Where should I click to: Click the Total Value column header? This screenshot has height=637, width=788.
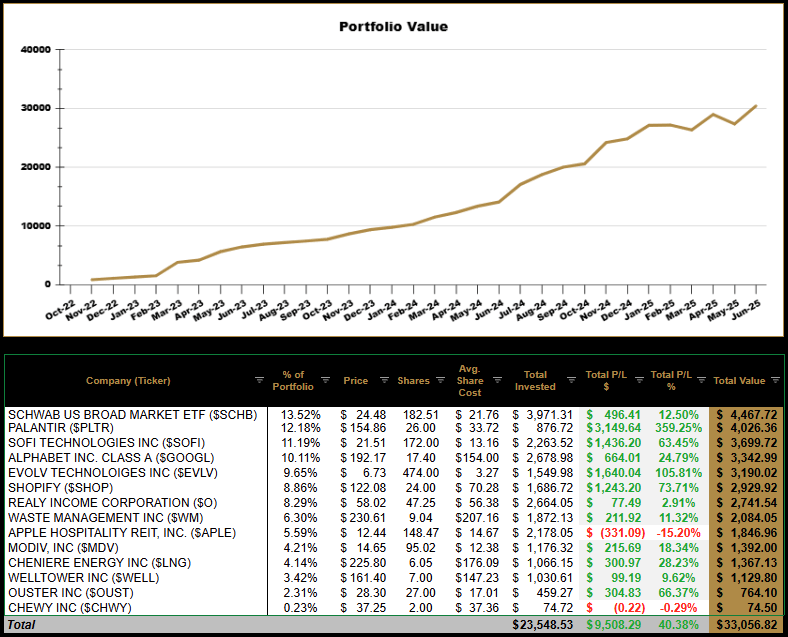(x=739, y=381)
